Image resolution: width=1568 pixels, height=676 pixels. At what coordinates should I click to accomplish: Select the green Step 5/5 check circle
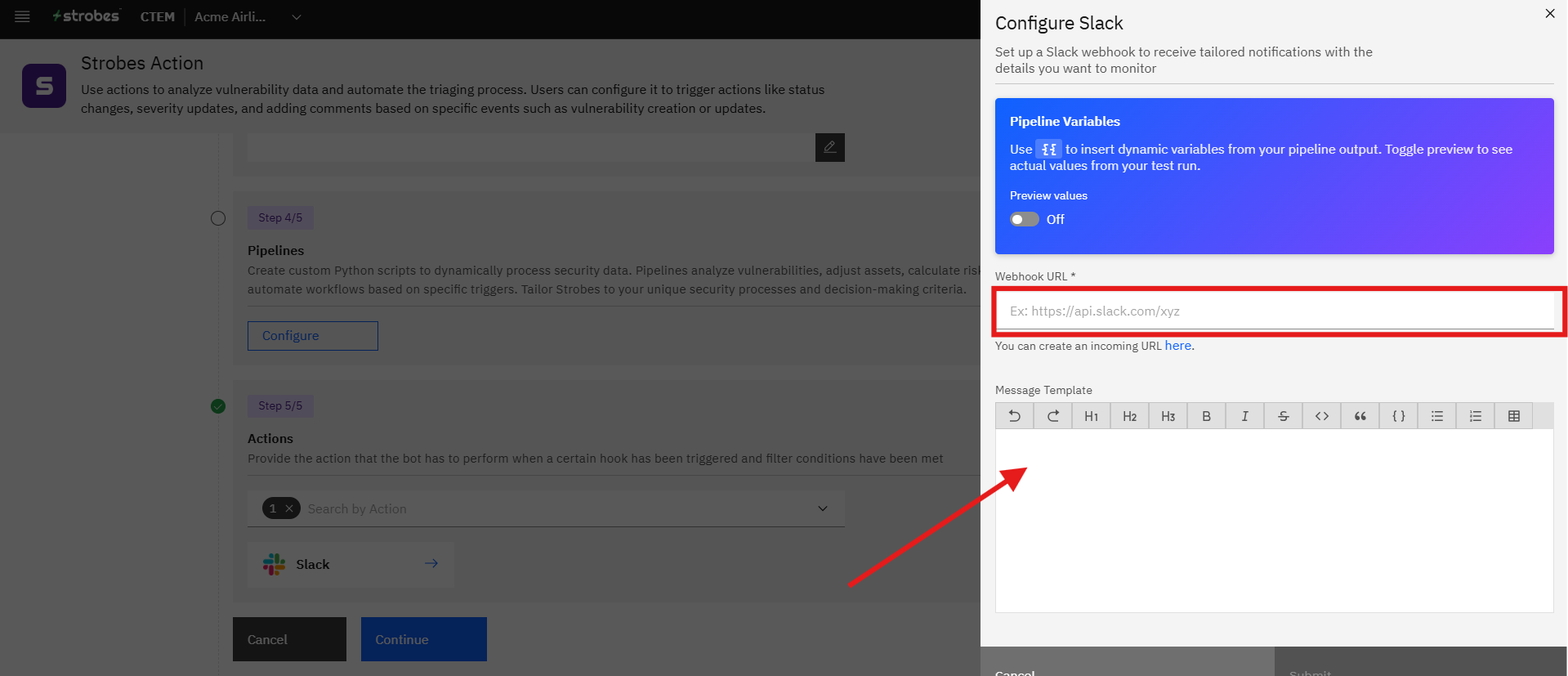(x=218, y=406)
